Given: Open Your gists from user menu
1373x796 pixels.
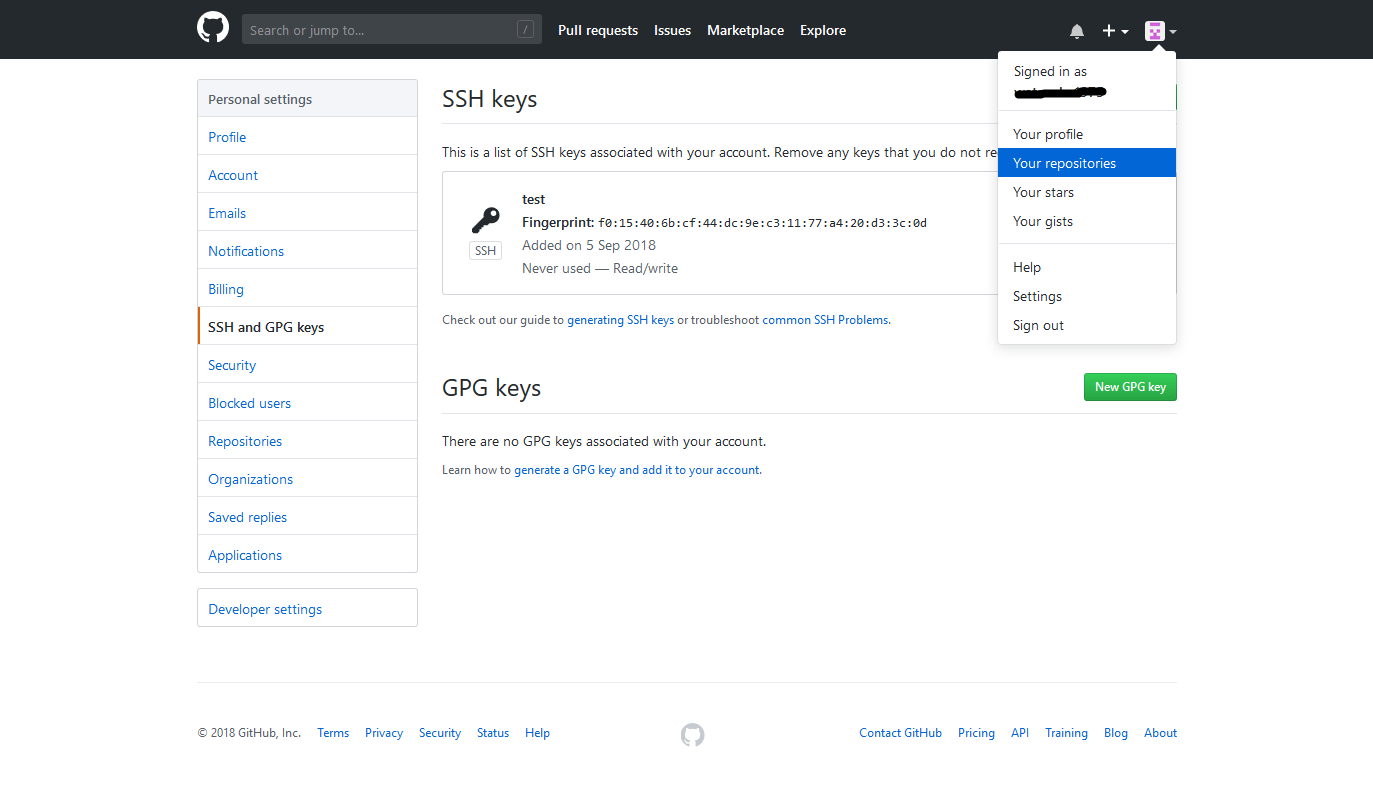Looking at the screenshot, I should 1042,221.
